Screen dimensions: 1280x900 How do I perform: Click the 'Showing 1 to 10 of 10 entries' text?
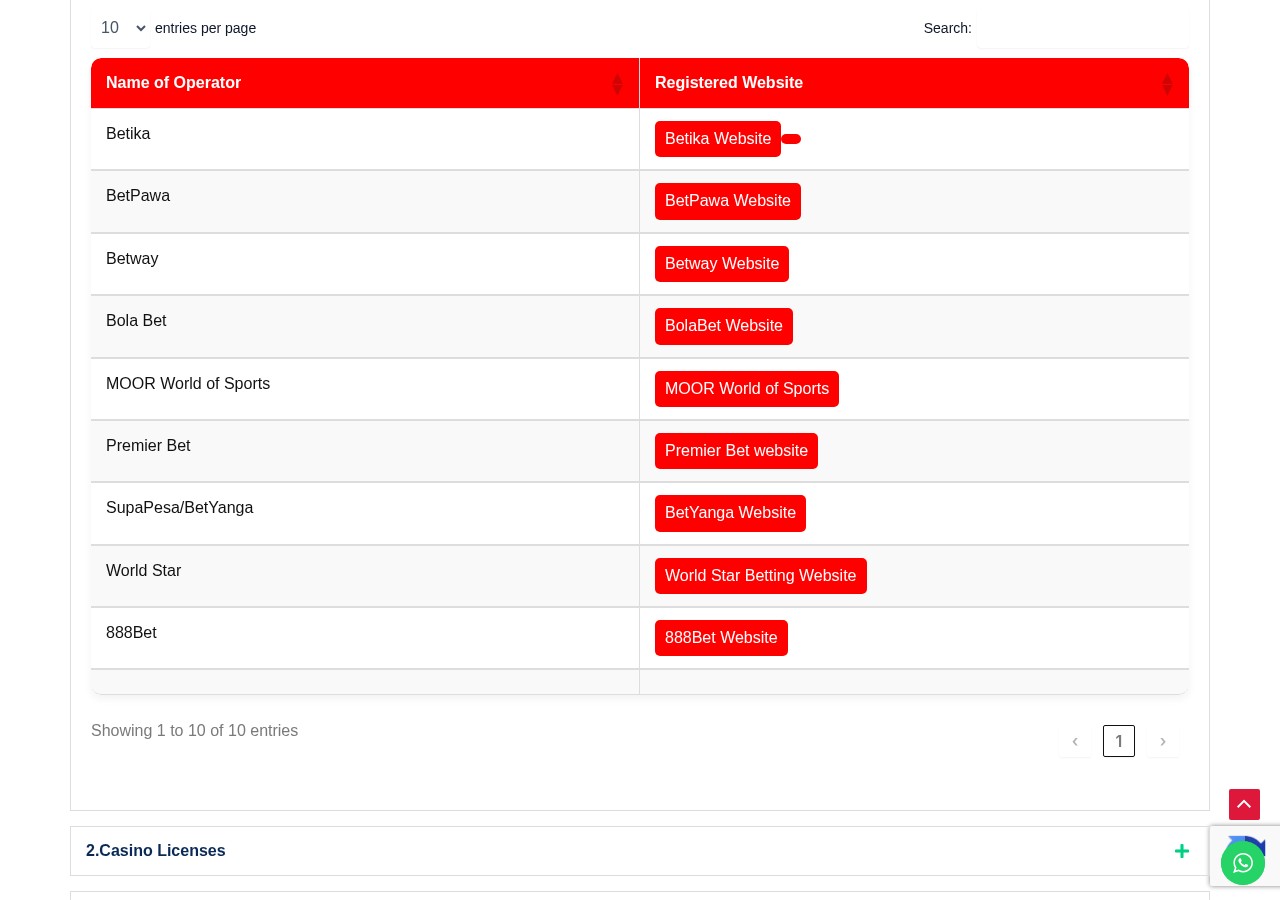tap(195, 731)
